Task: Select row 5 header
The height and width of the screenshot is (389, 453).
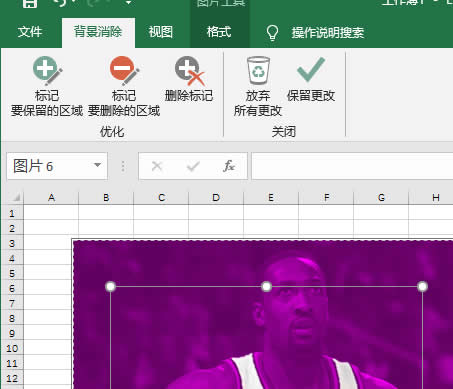Action: coord(12,273)
